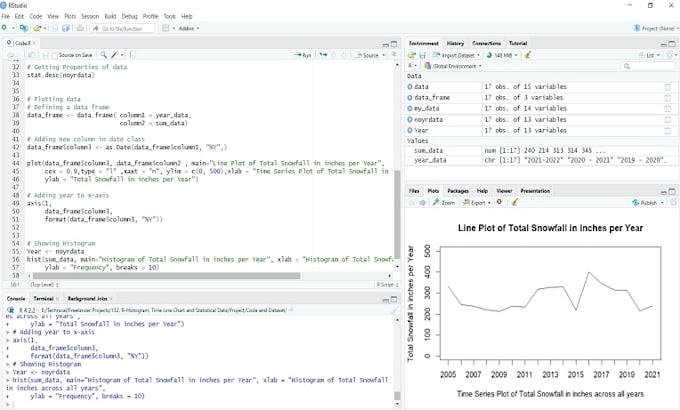Maximize the Plots pane
The width and height of the screenshot is (680, 410).
coord(672,191)
